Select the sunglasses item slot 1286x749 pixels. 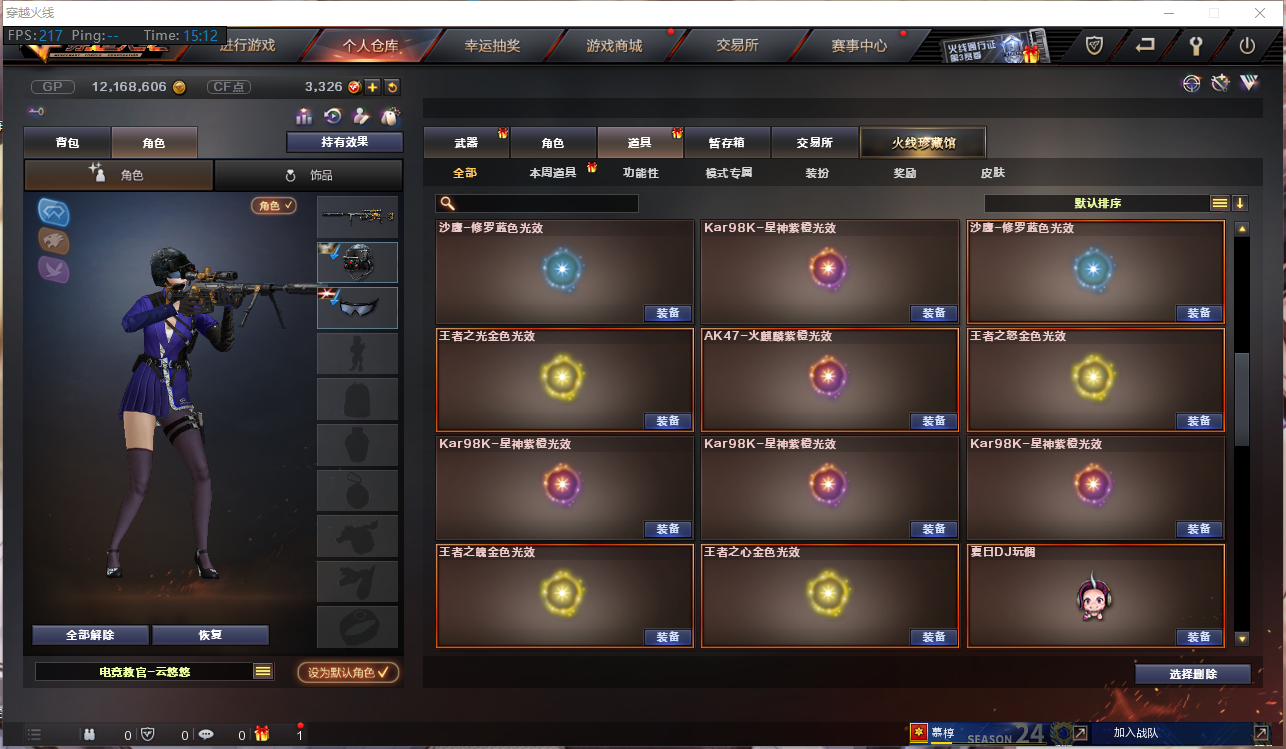pyautogui.click(x=357, y=308)
